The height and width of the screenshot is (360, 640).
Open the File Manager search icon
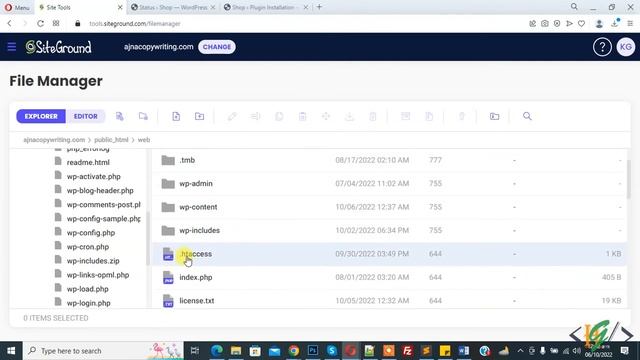click(x=527, y=116)
